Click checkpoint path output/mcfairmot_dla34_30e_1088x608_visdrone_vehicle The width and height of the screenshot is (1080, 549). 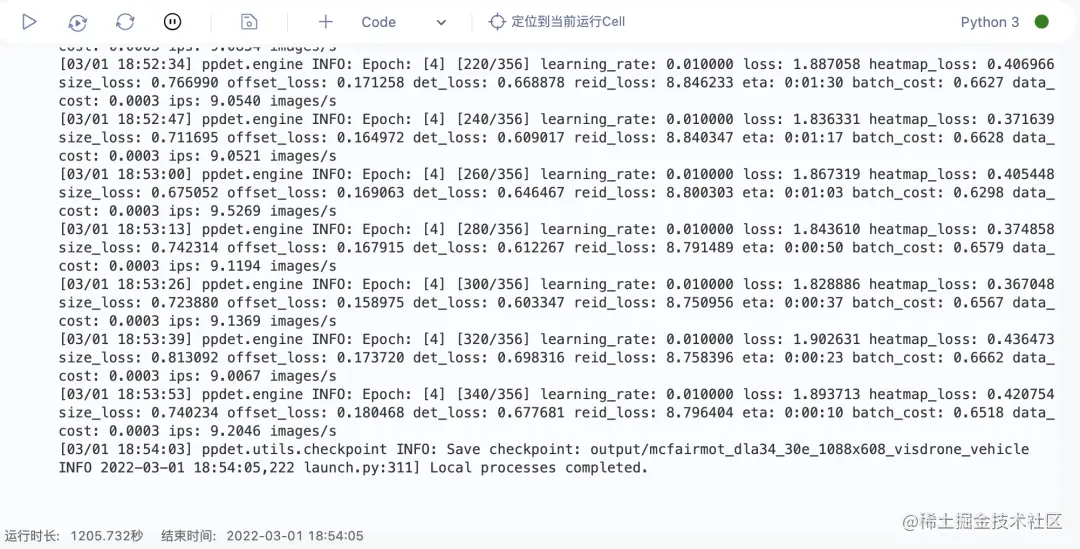pos(809,450)
